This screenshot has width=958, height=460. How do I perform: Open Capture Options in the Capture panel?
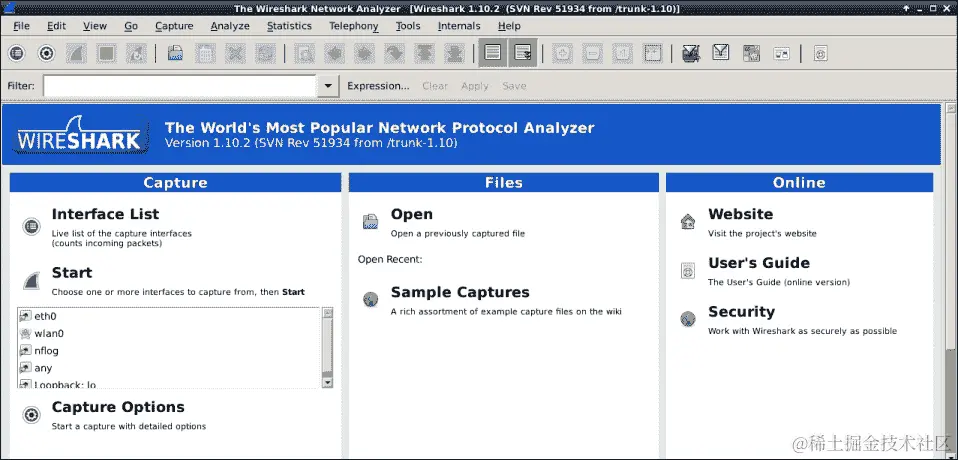click(x=118, y=407)
